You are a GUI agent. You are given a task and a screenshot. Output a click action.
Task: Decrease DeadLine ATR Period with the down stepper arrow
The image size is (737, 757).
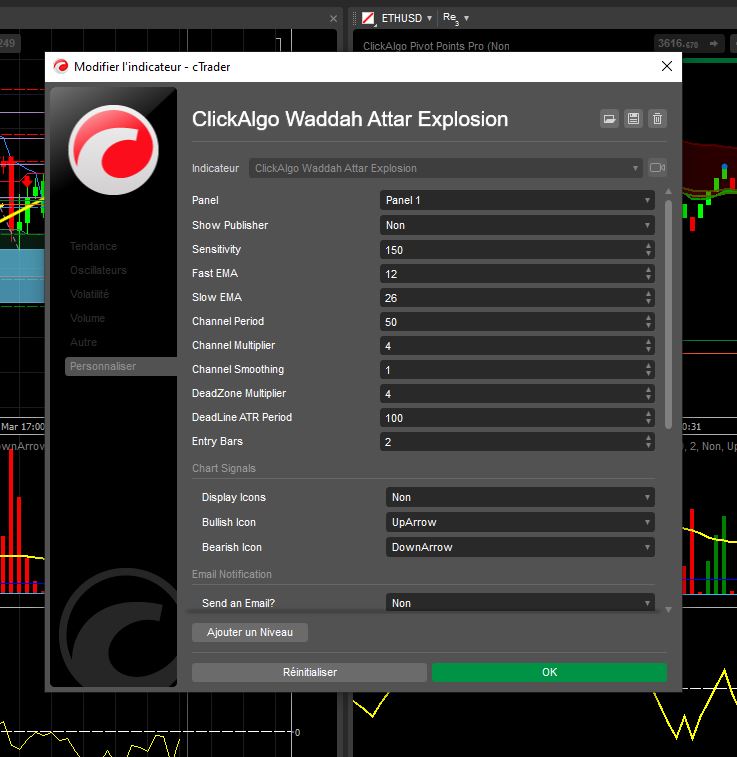coord(648,422)
